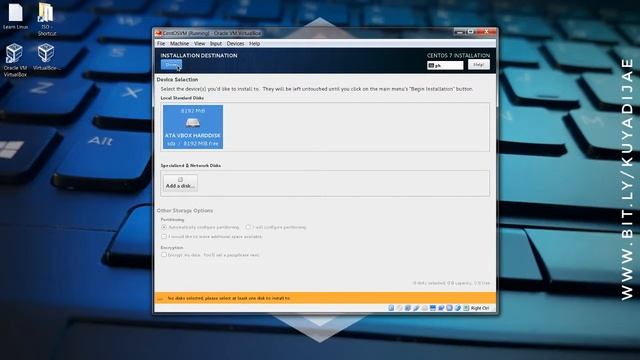Viewport: 640px width, 360px height.
Task: Click the green arrow host key icon
Action: point(466,308)
